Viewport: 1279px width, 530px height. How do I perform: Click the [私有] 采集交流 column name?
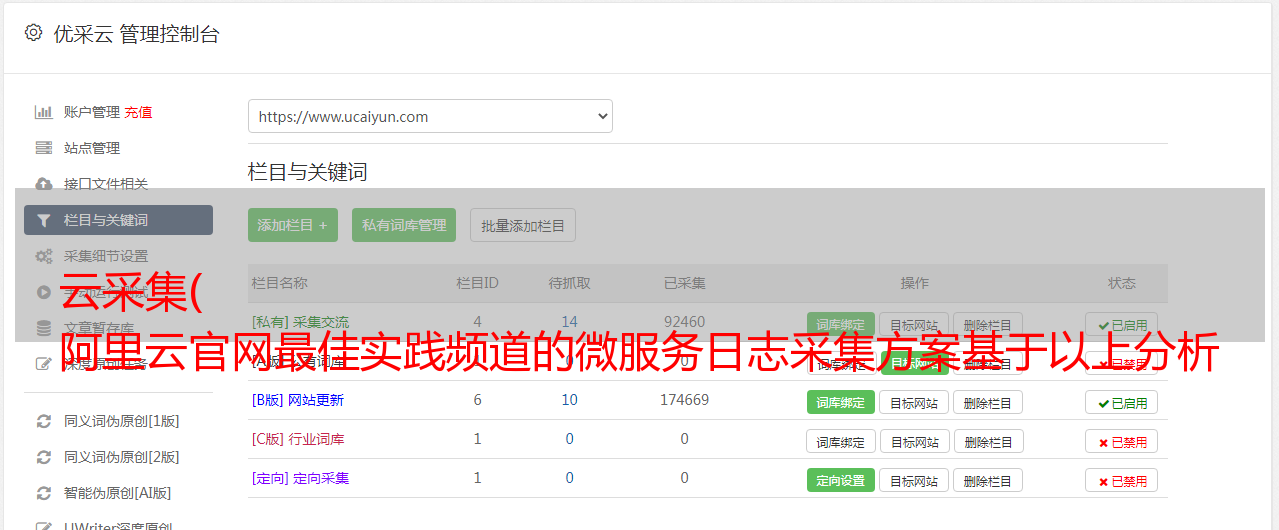(301, 322)
